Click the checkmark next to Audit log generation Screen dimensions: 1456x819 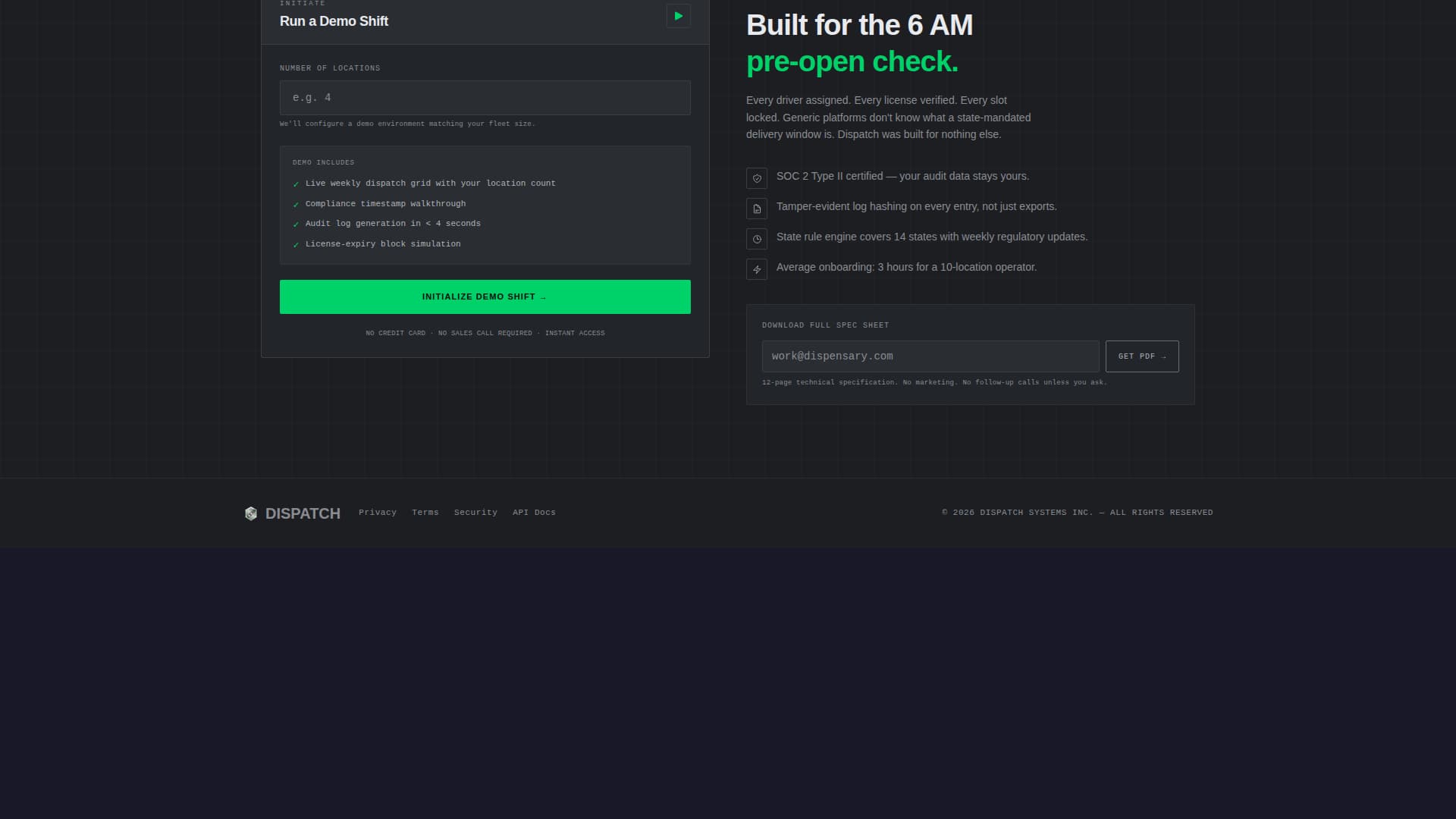[x=296, y=224]
